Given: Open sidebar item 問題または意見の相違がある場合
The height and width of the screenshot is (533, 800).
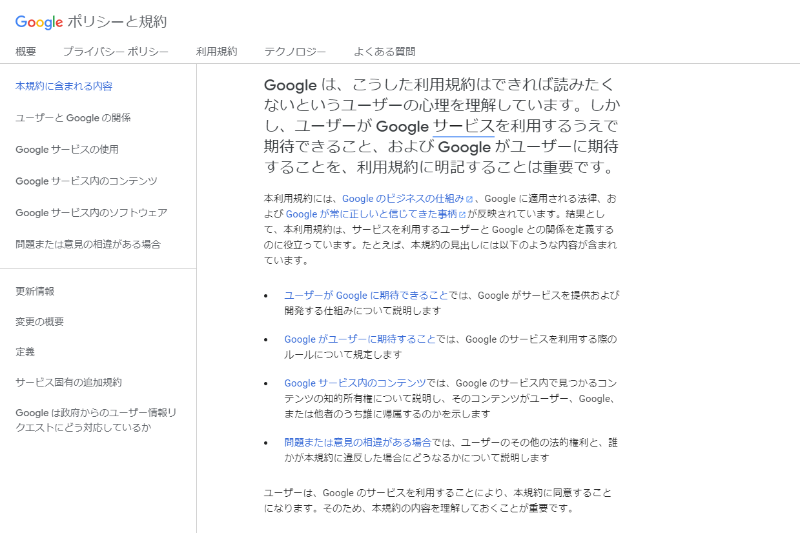Looking at the screenshot, I should (x=88, y=244).
